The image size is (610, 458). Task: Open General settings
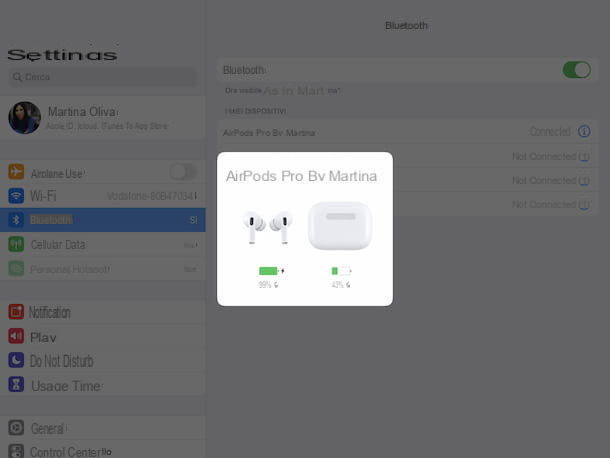click(103, 428)
